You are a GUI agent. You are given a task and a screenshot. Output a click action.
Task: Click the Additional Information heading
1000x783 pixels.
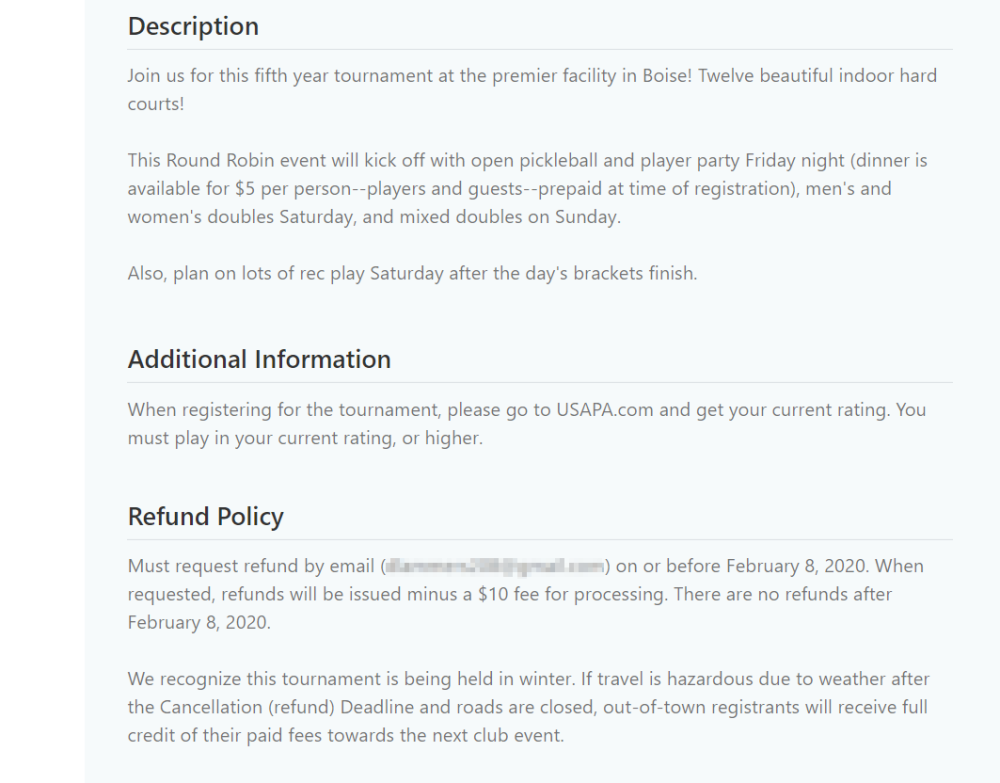[x=259, y=360]
